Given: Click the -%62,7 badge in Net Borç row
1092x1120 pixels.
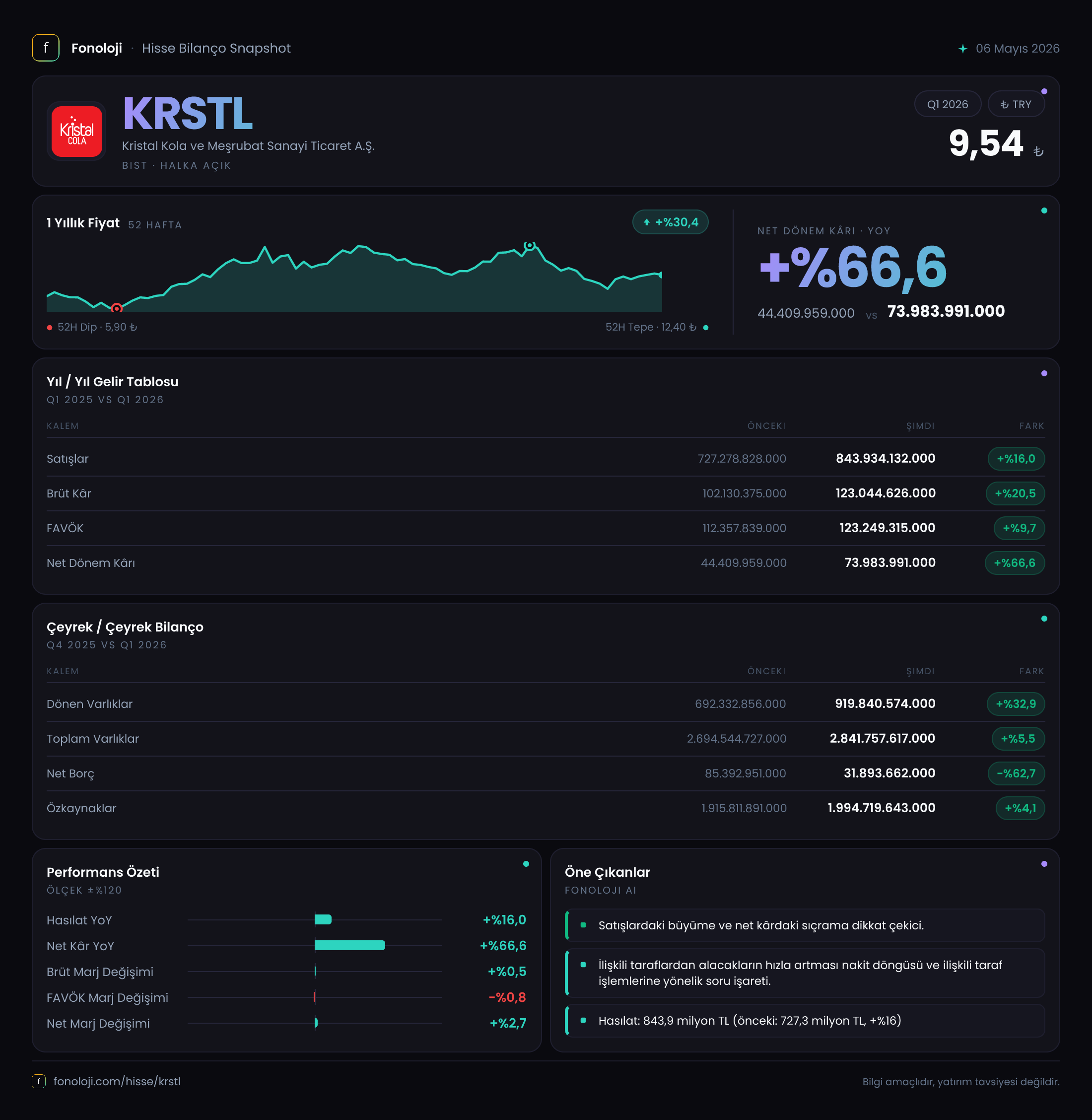Looking at the screenshot, I should [1016, 773].
